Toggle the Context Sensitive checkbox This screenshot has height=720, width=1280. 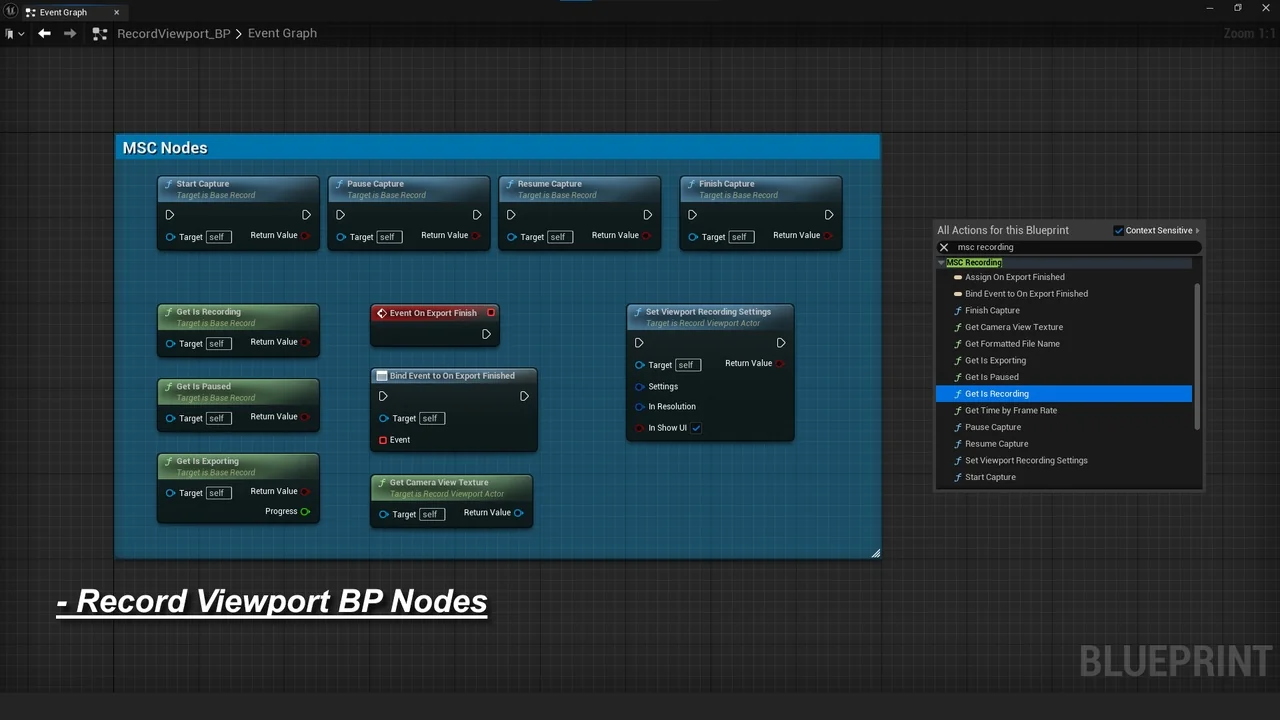point(1119,230)
